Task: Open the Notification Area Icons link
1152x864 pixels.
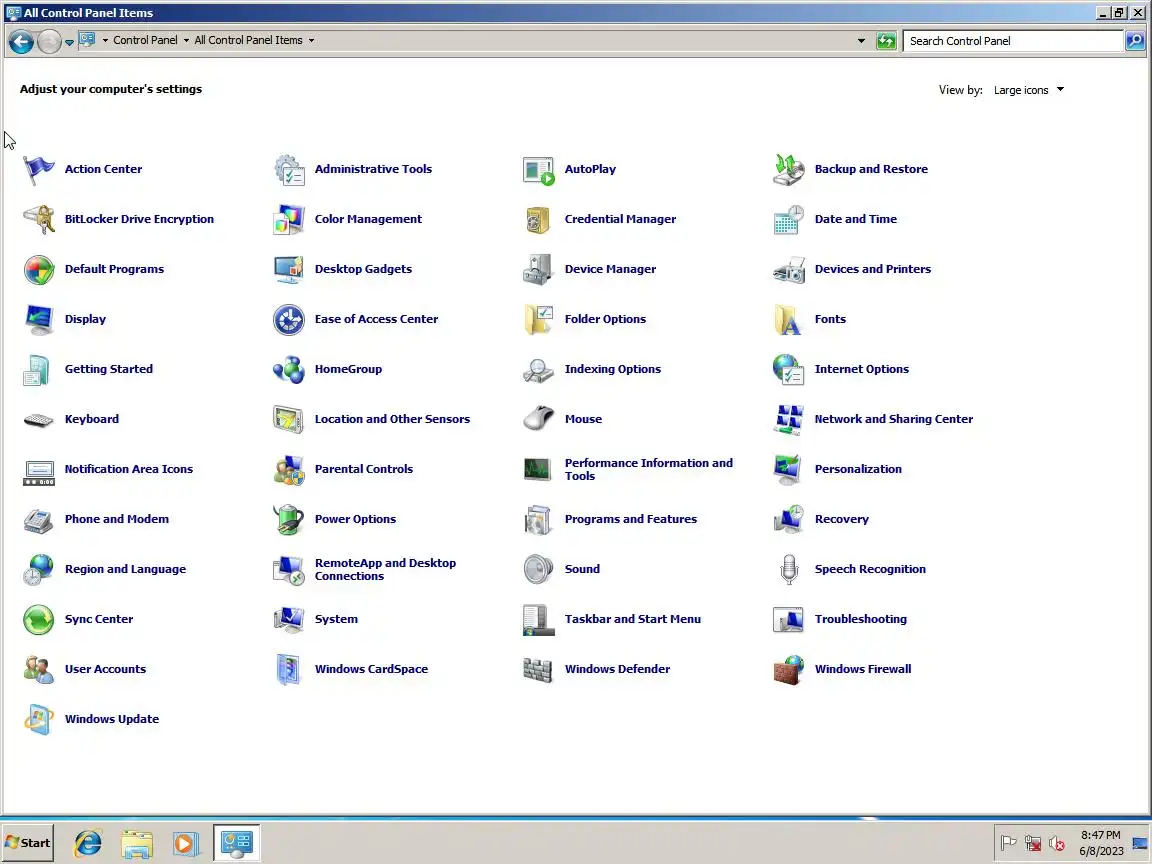Action: (129, 469)
